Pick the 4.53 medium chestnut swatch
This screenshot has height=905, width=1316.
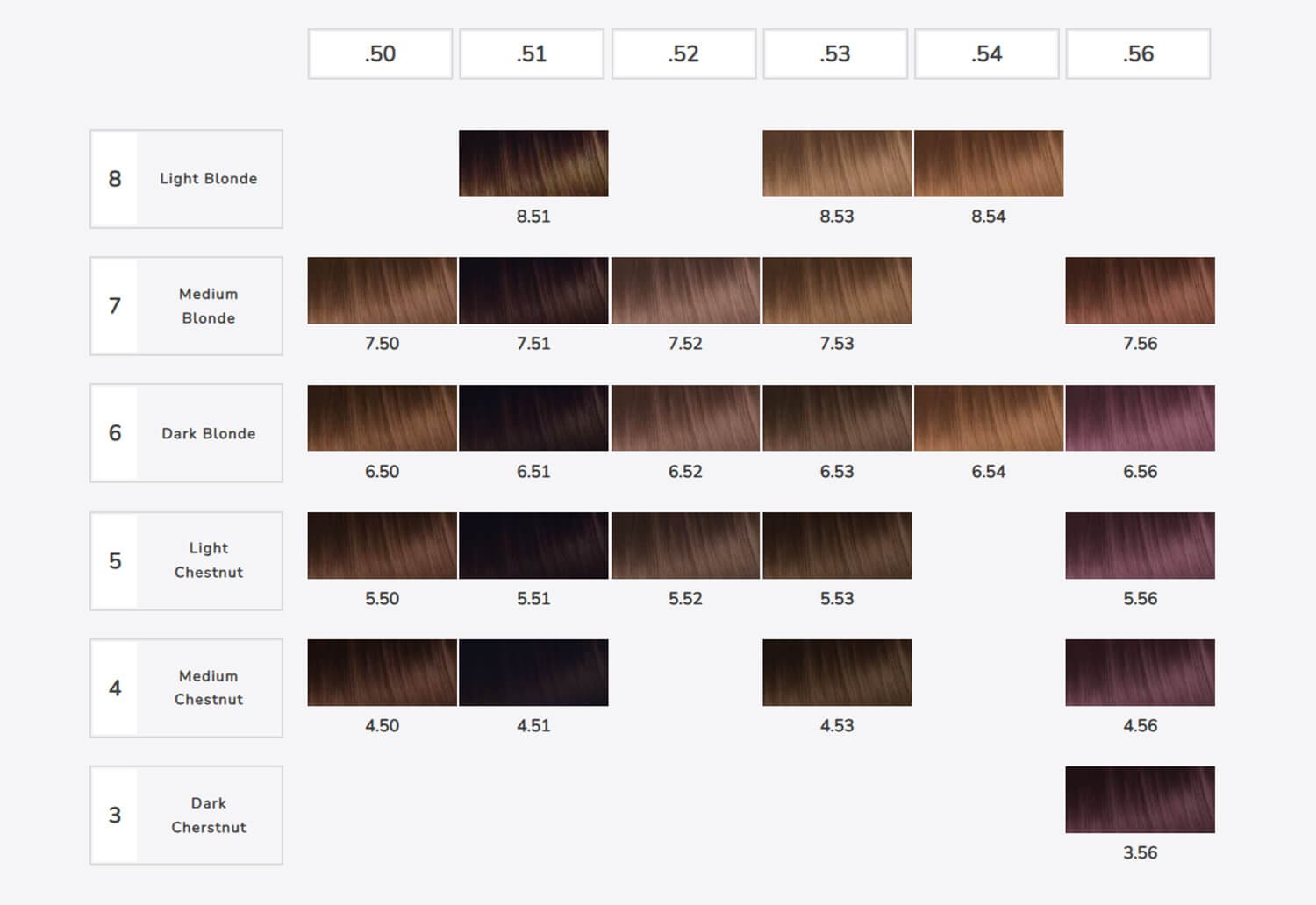point(837,673)
